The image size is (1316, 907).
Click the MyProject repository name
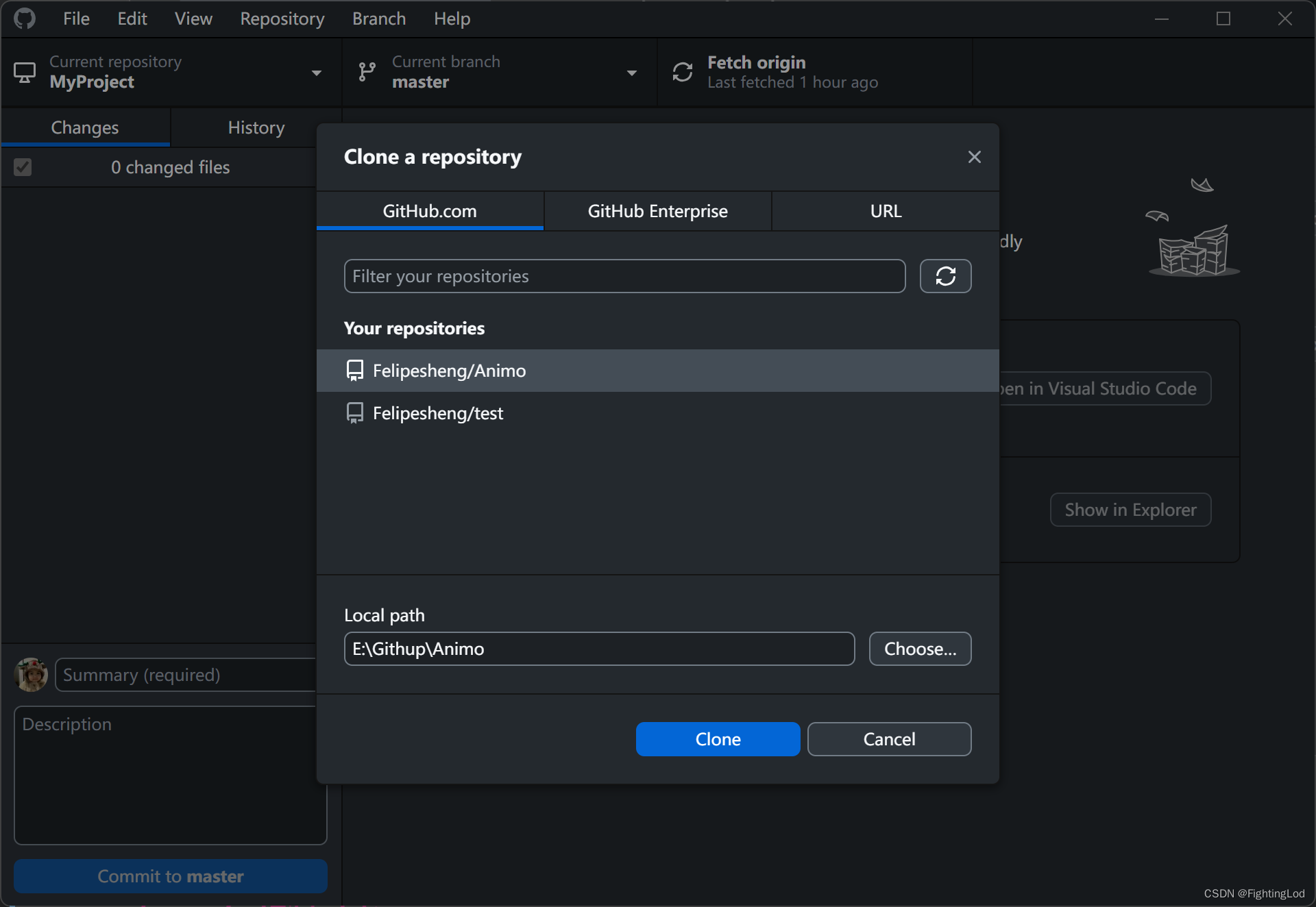click(92, 82)
